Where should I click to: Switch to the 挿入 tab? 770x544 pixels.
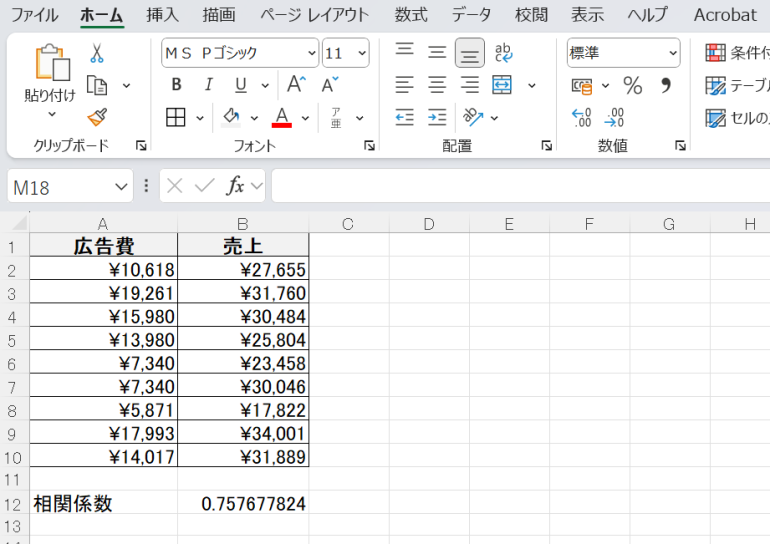coord(162,15)
